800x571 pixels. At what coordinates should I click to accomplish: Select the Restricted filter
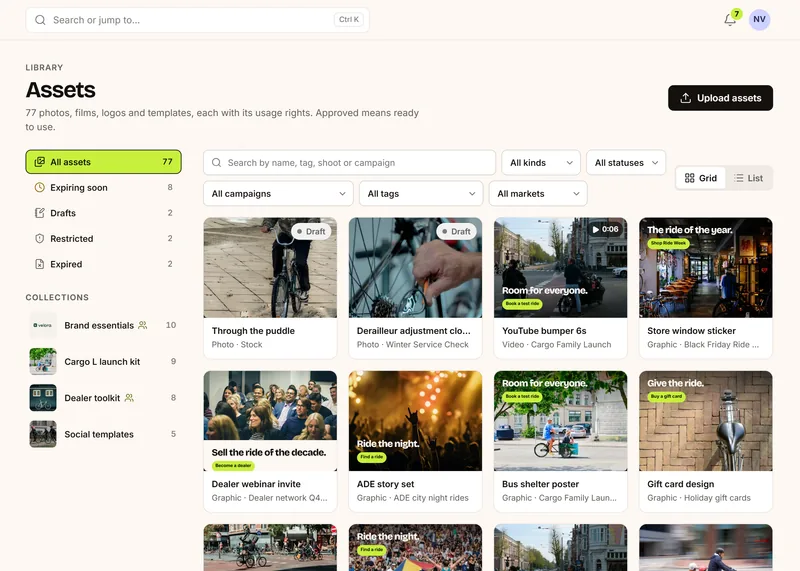(104, 238)
